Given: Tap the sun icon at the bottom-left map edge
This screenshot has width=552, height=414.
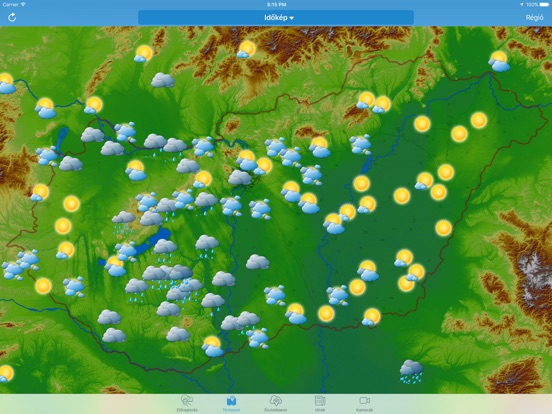Looking at the screenshot, I should 6,373.
